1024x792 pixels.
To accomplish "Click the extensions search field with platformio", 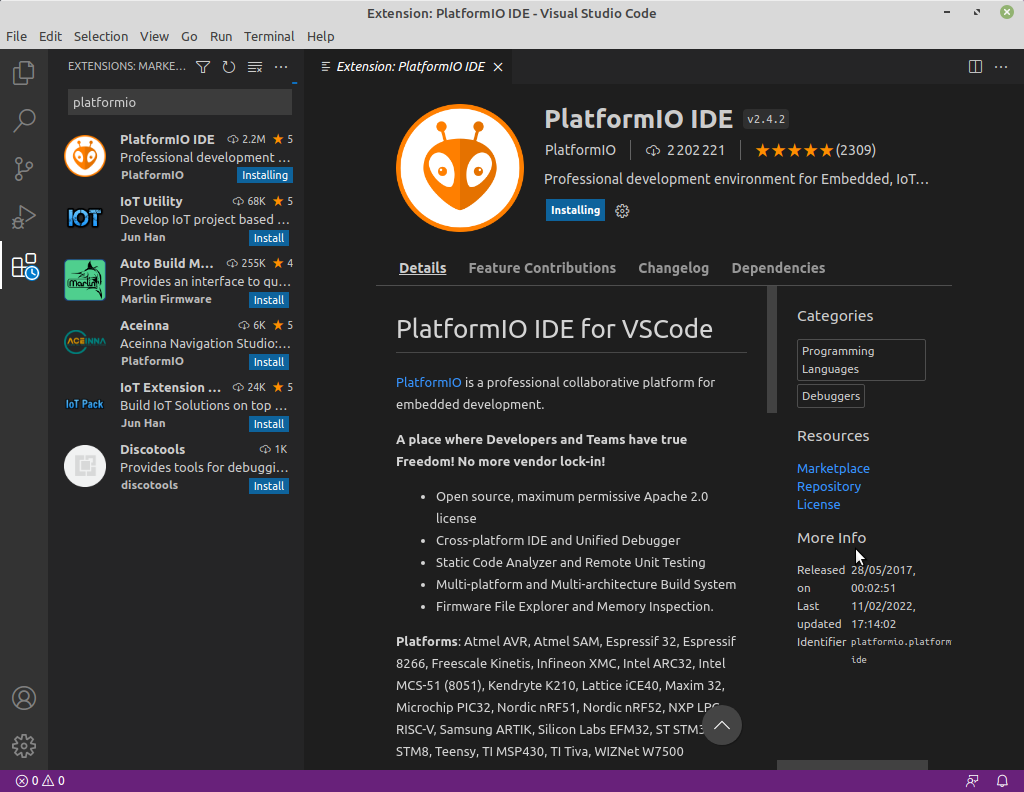I will [x=180, y=103].
